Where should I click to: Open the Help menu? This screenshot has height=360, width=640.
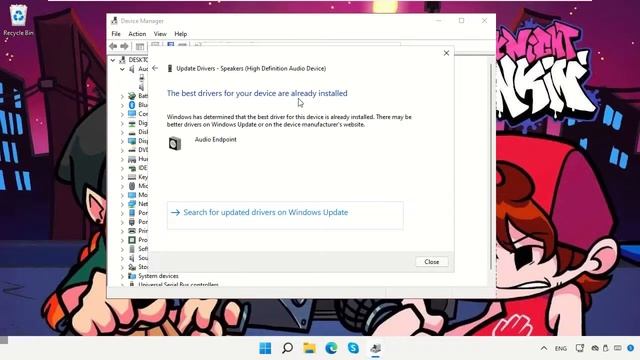[180, 34]
